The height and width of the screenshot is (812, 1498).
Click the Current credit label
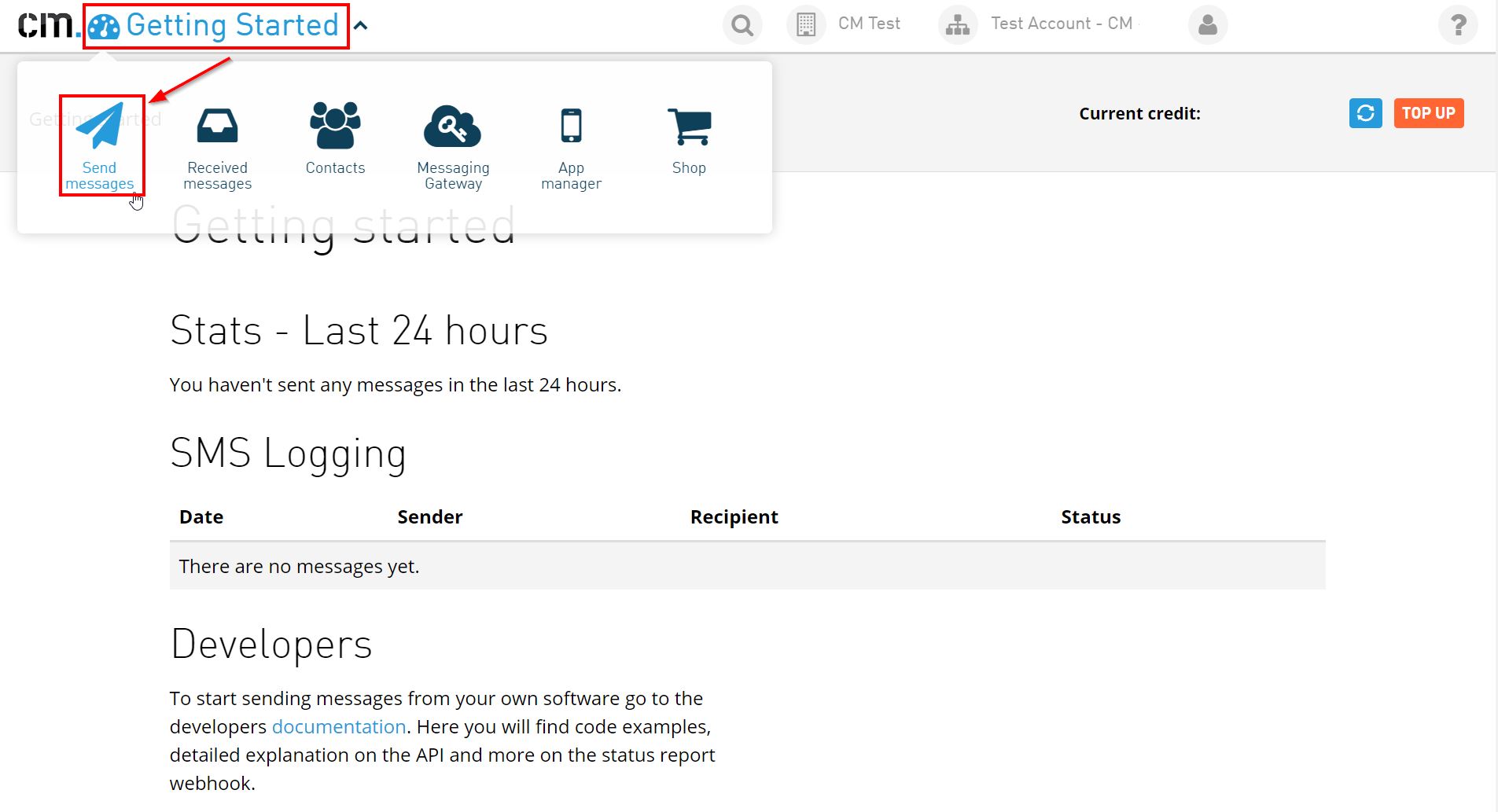tap(1140, 113)
